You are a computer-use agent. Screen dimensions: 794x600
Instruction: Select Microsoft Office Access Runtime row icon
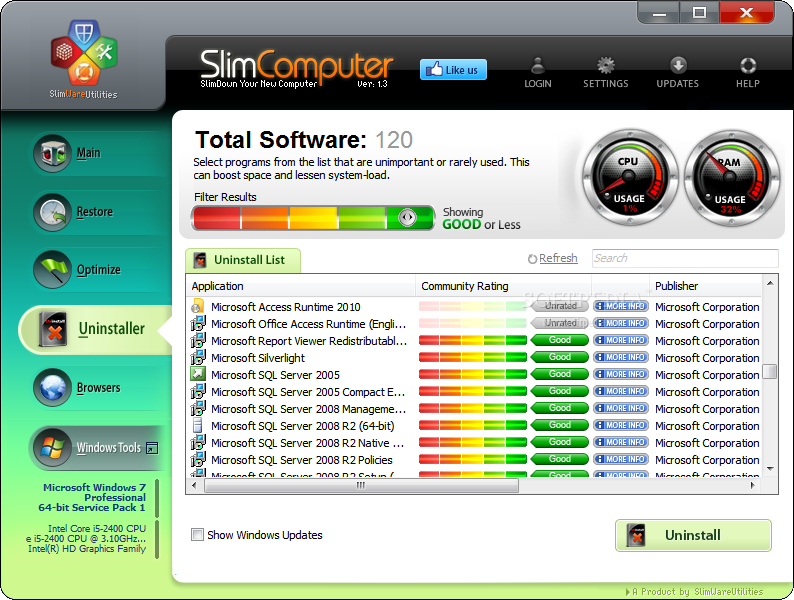tap(198, 323)
